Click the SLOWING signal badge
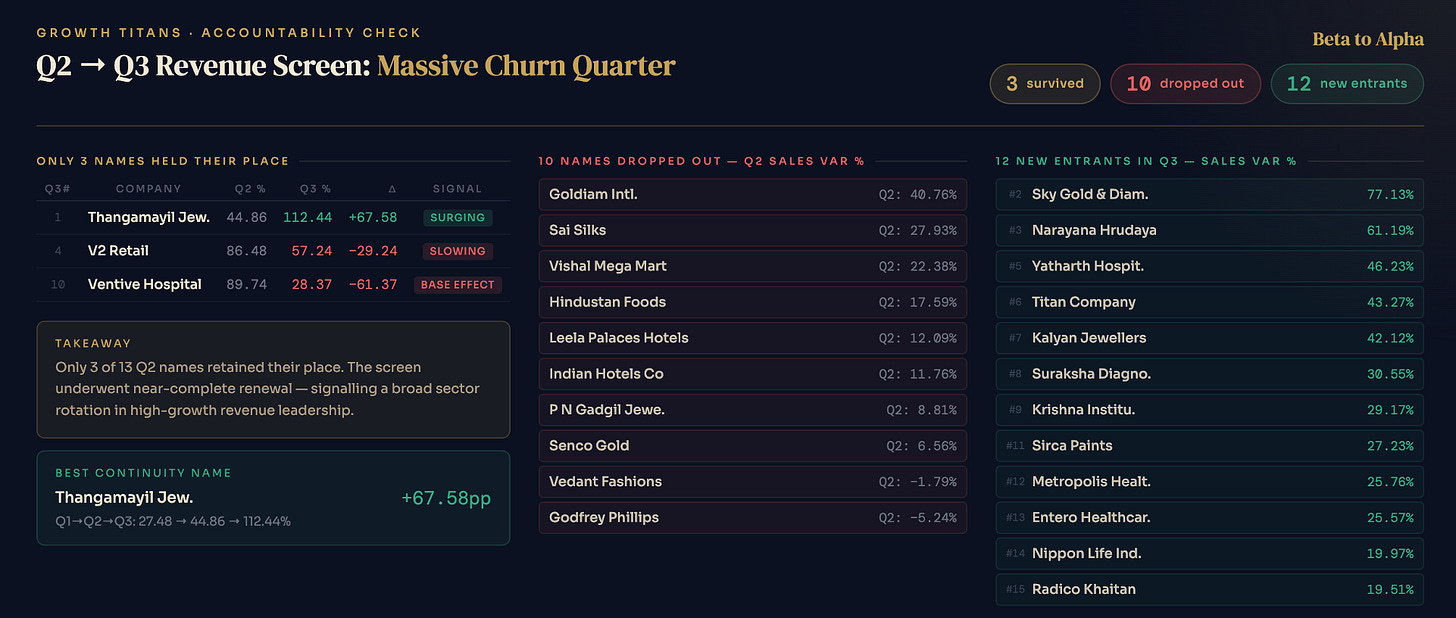 coord(458,251)
